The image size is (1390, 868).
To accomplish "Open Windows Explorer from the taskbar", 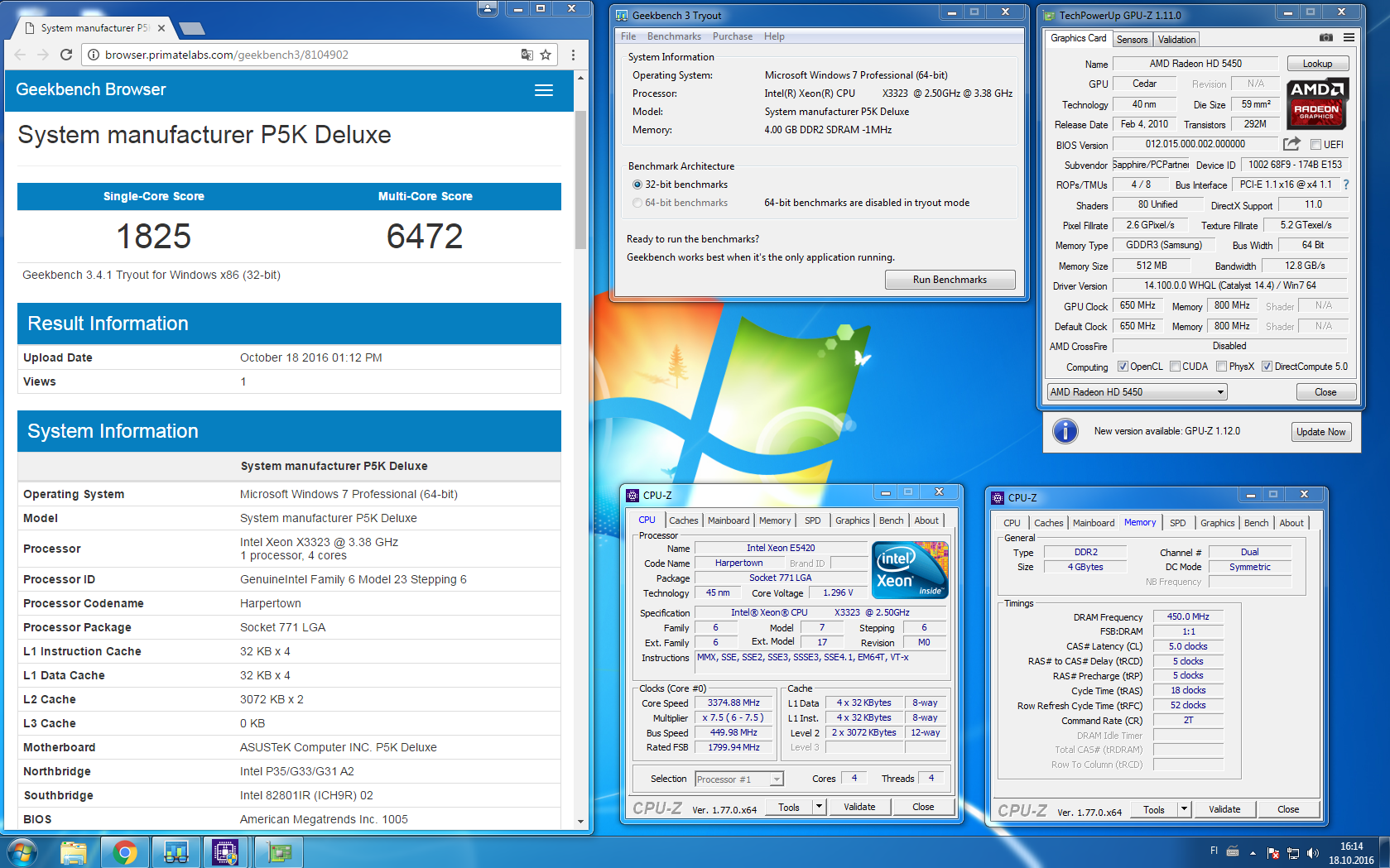I will 74,852.
